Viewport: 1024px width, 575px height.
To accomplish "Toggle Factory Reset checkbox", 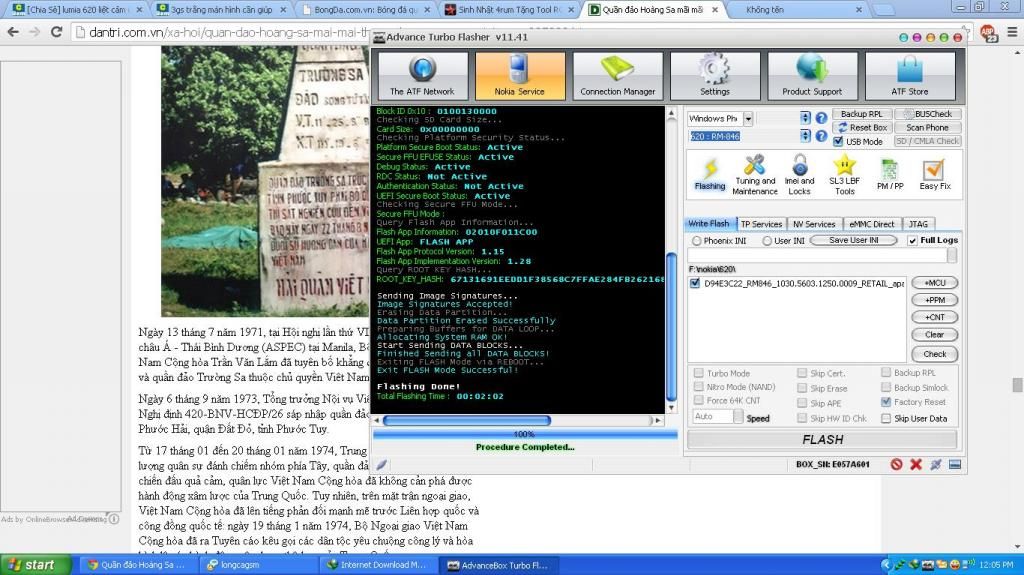I will [886, 402].
